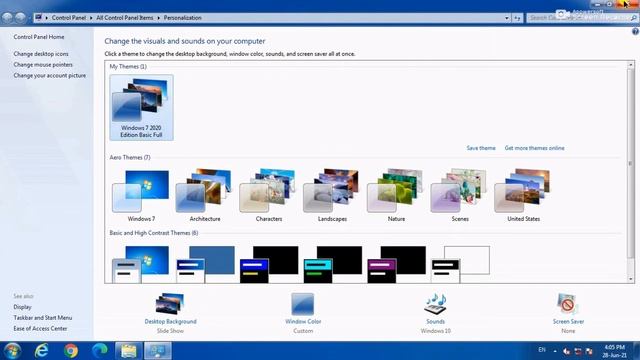Click the EN language indicator in tray

pos(542,350)
